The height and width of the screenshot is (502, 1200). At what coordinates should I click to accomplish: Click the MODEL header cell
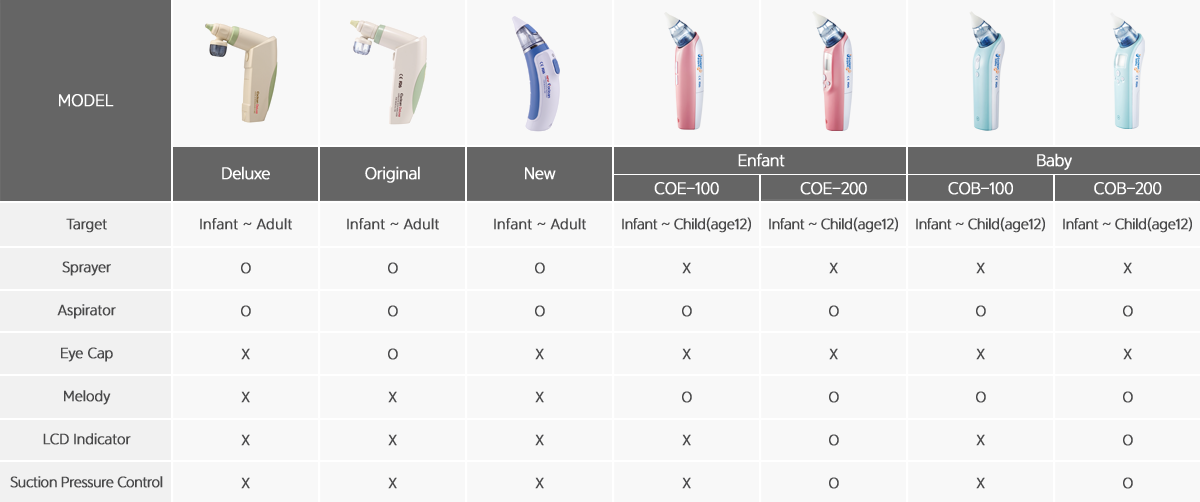[x=85, y=100]
